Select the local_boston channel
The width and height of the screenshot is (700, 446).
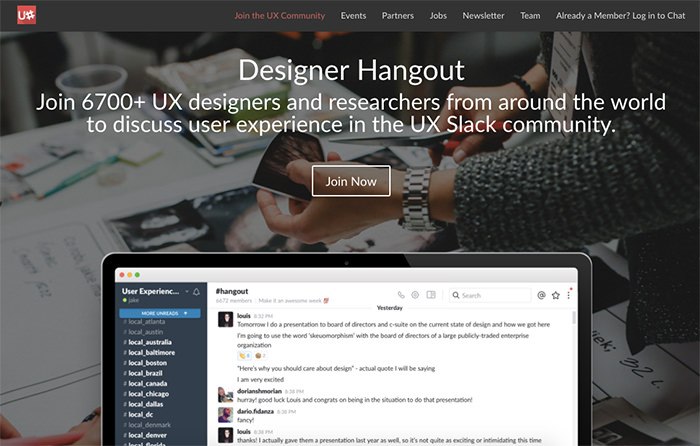coord(145,363)
